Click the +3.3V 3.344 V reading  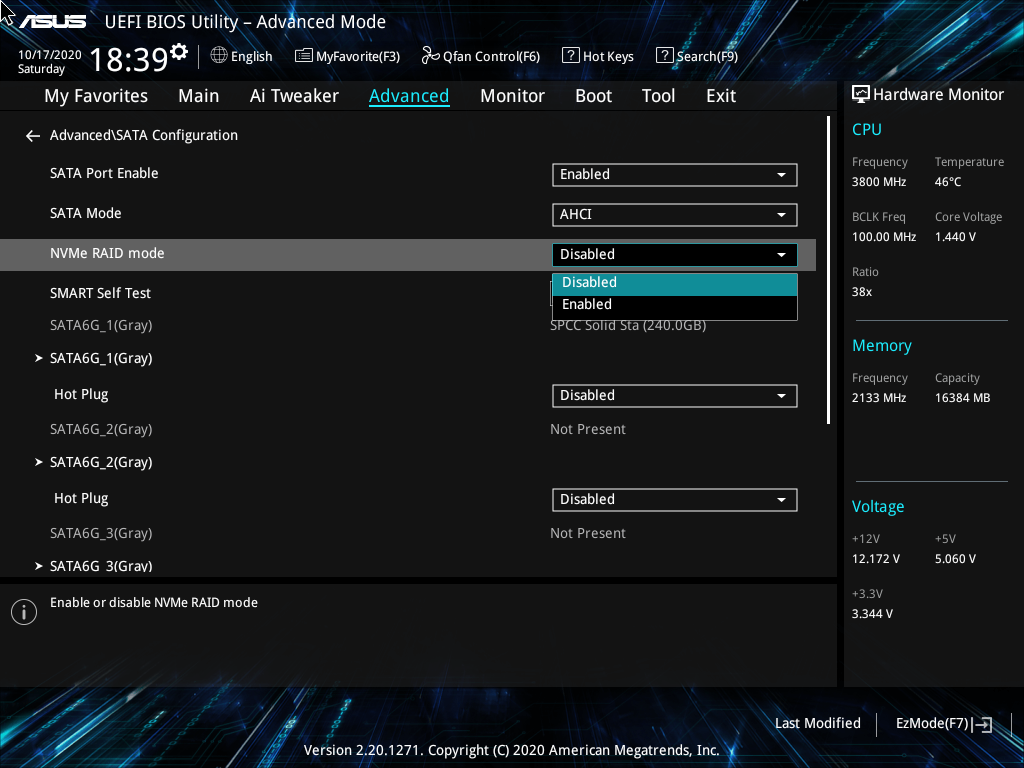[x=872, y=614]
